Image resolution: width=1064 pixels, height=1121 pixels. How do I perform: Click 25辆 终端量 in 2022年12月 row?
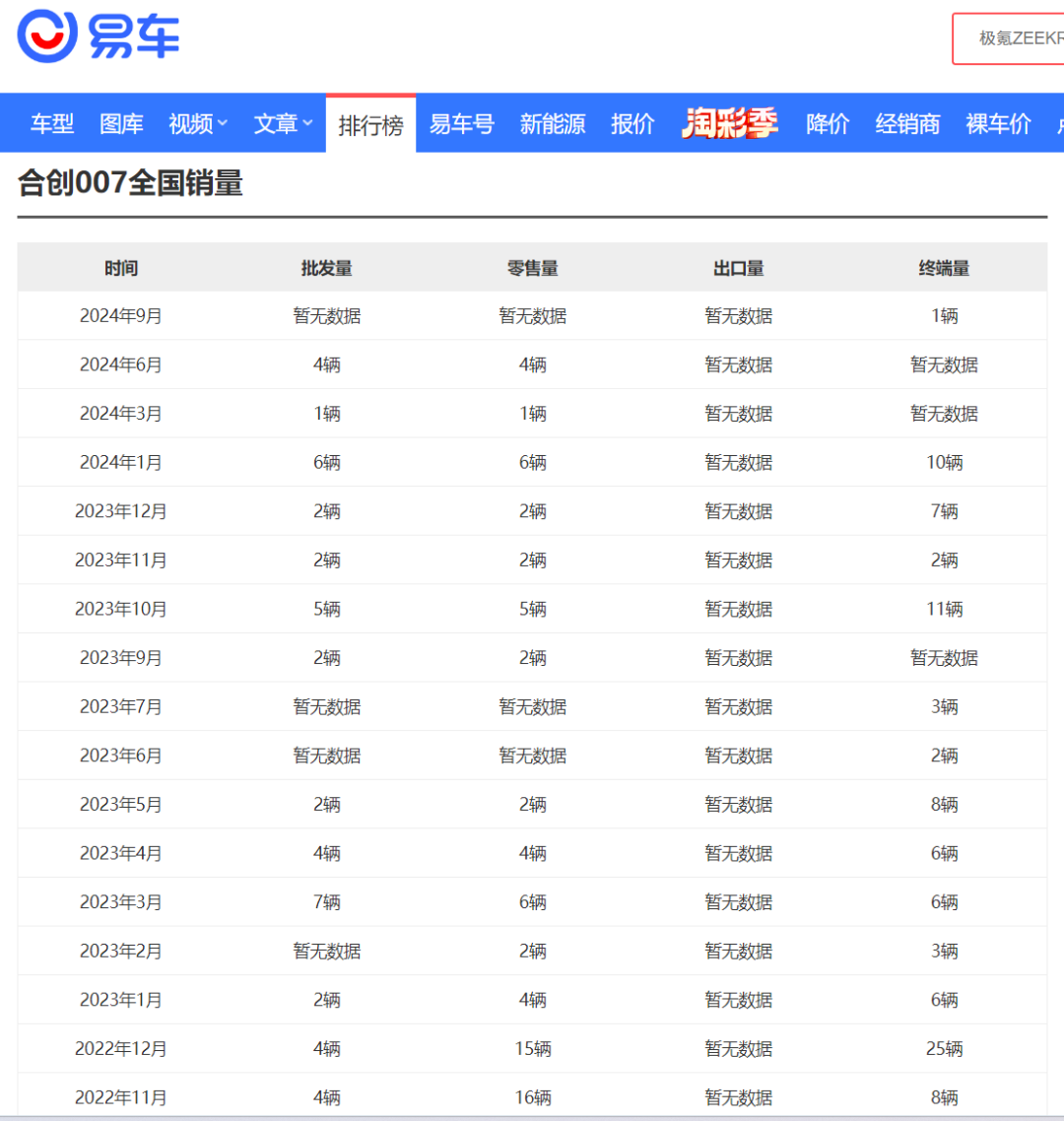point(945,1048)
